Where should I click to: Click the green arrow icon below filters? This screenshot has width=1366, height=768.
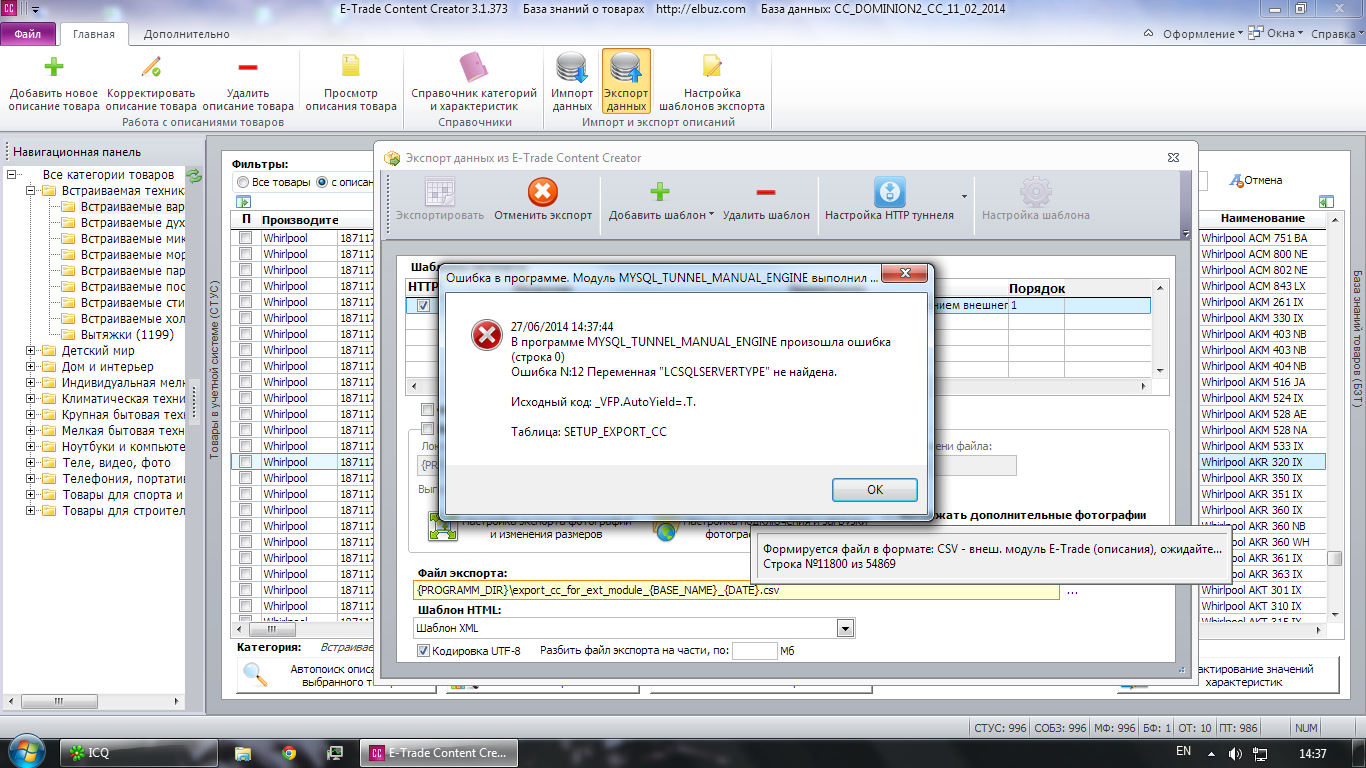click(243, 202)
